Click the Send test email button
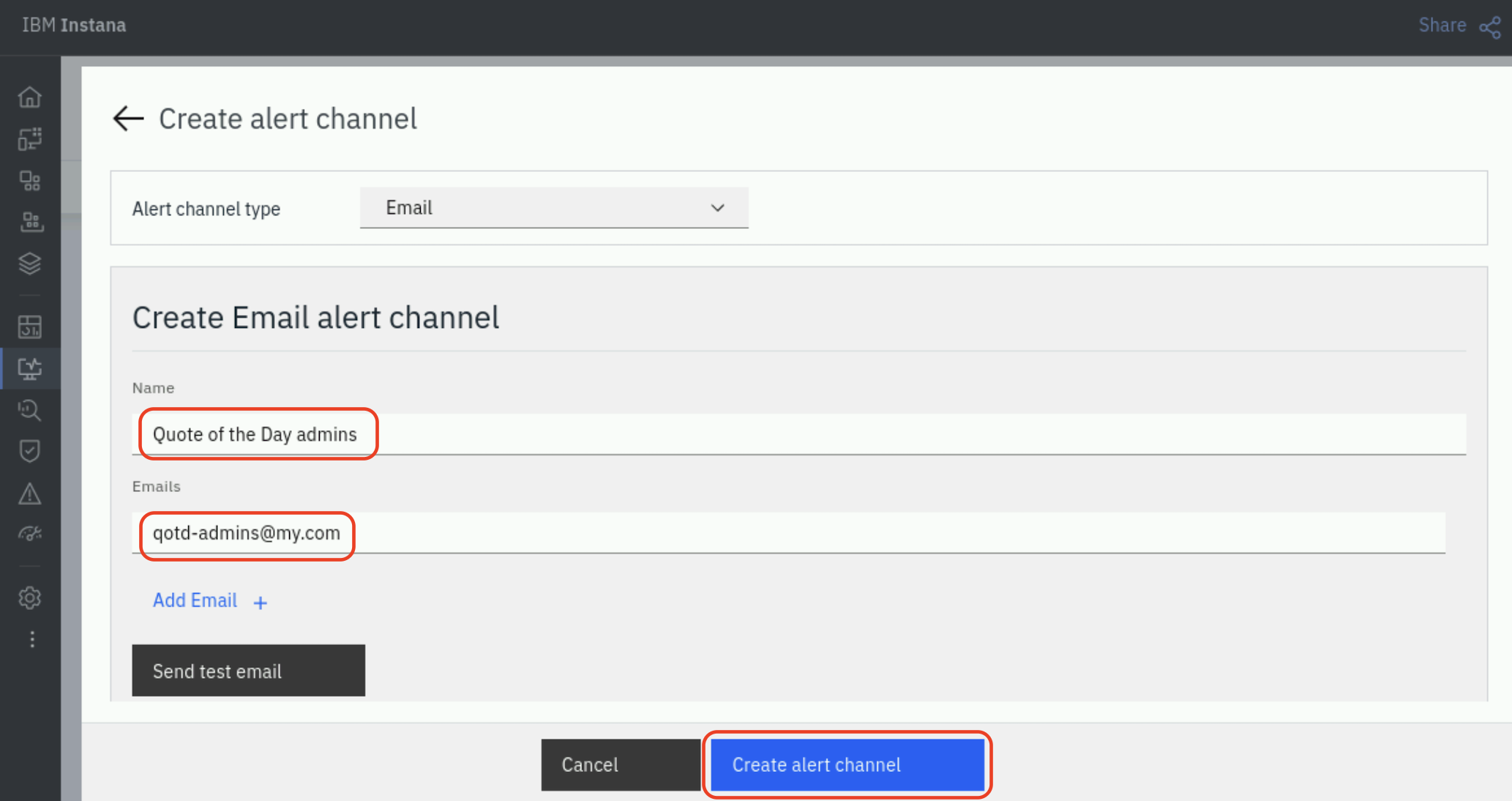 coord(248,671)
